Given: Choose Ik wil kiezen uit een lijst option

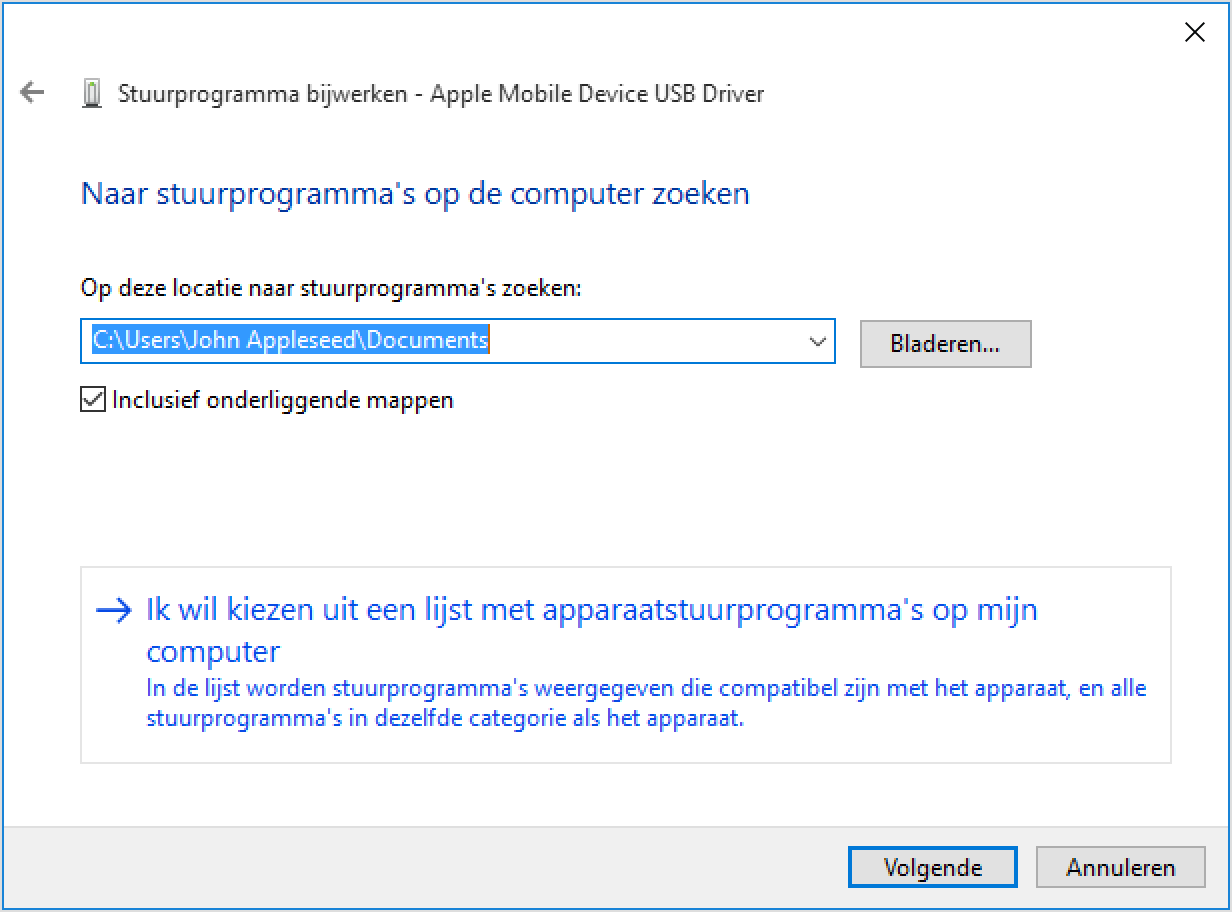Looking at the screenshot, I should click(592, 609).
